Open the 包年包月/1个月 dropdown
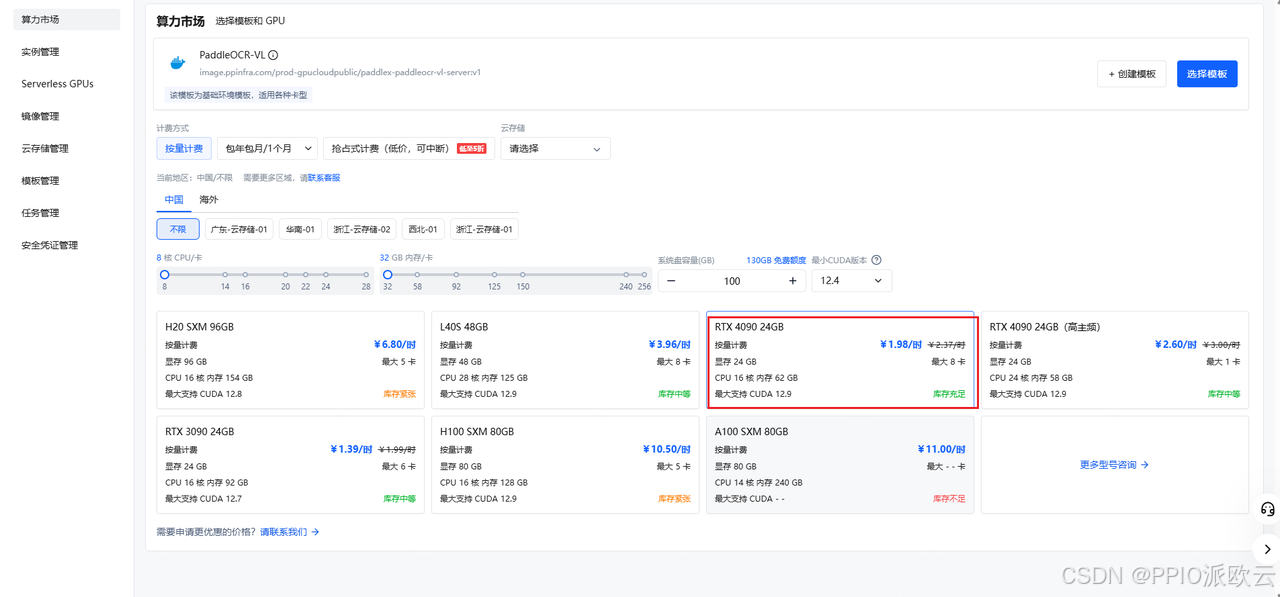Screen dimensions: 1280x597 [267, 148]
